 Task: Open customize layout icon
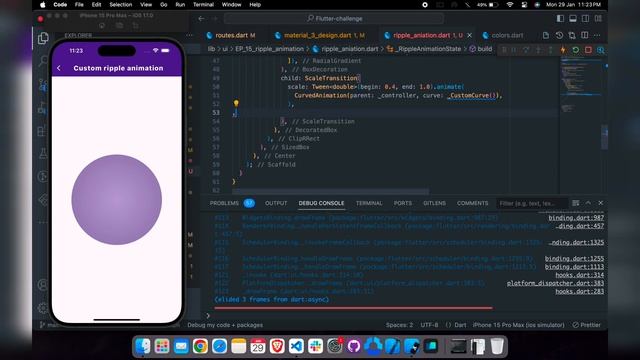click(598, 18)
